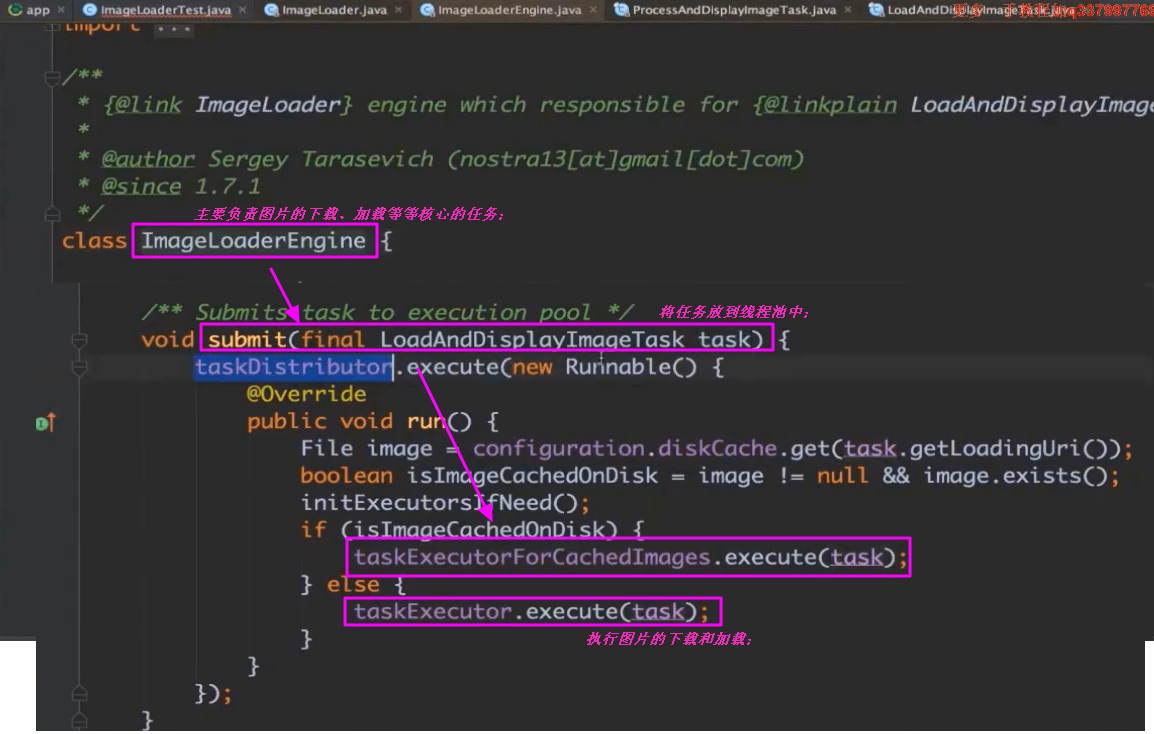This screenshot has height=734, width=1154.
Task: Collapse the class Javadoc comment start marker
Action: (x=52, y=78)
